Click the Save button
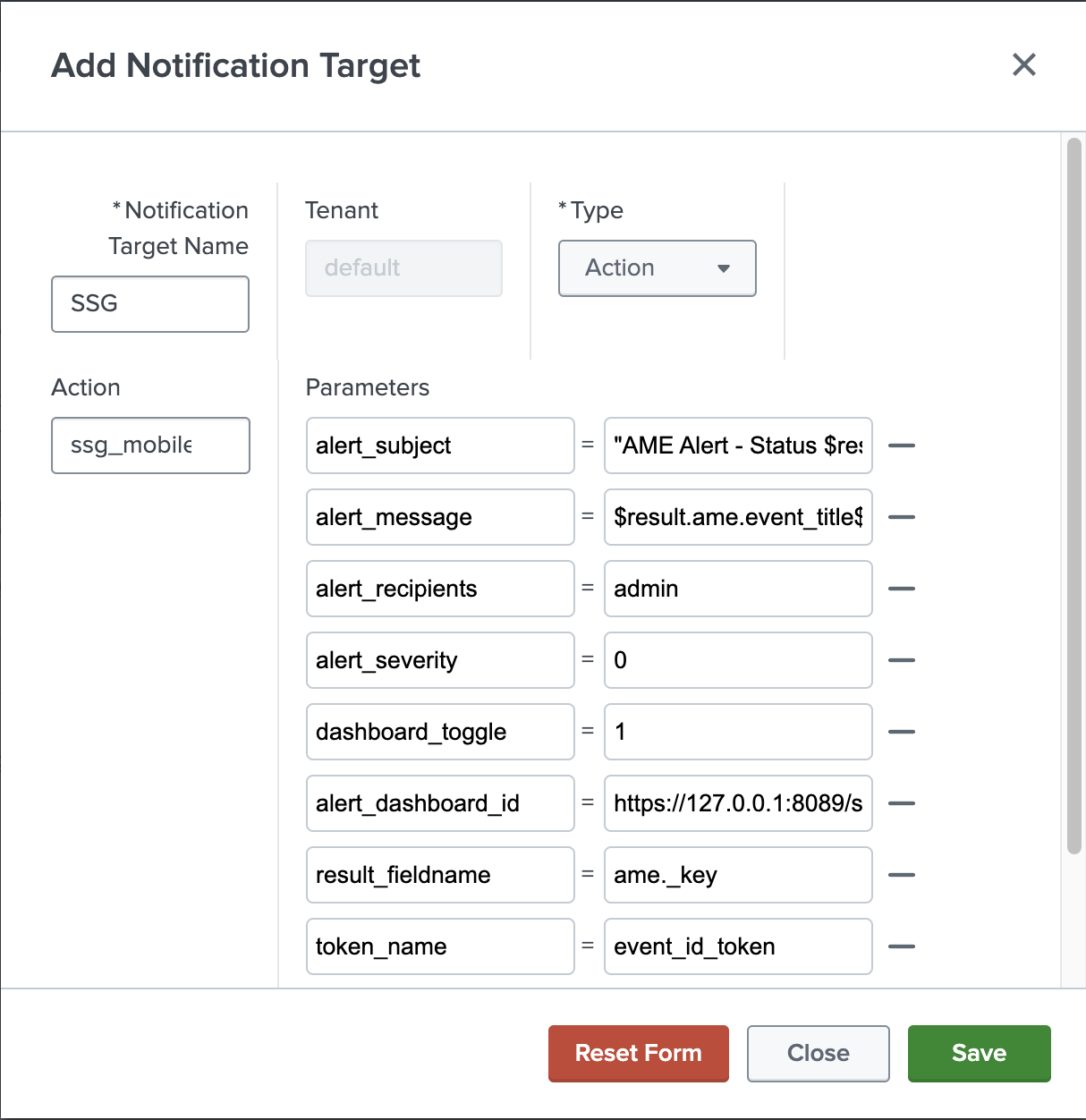Viewport: 1086px width, 1120px height. [x=979, y=1053]
